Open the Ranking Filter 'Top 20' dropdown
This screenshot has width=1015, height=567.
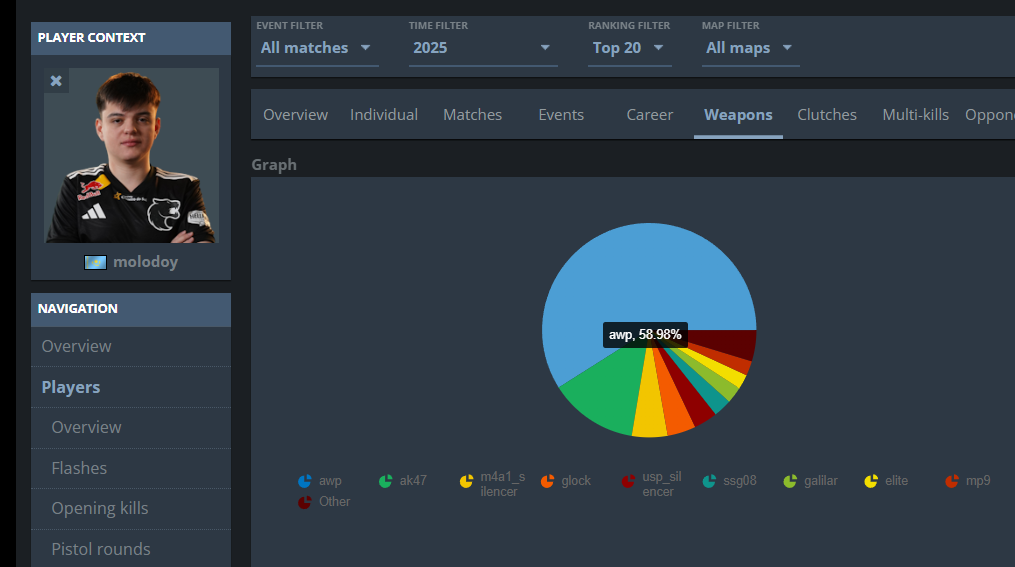(629, 48)
